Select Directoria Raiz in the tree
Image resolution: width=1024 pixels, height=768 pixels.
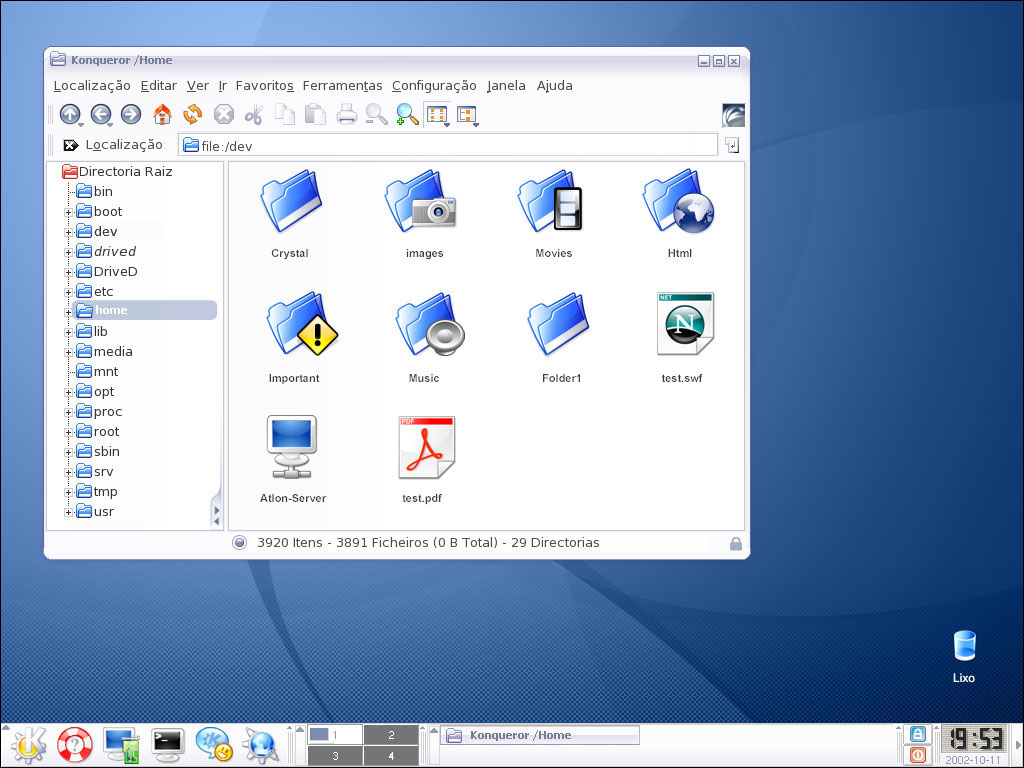click(x=118, y=172)
